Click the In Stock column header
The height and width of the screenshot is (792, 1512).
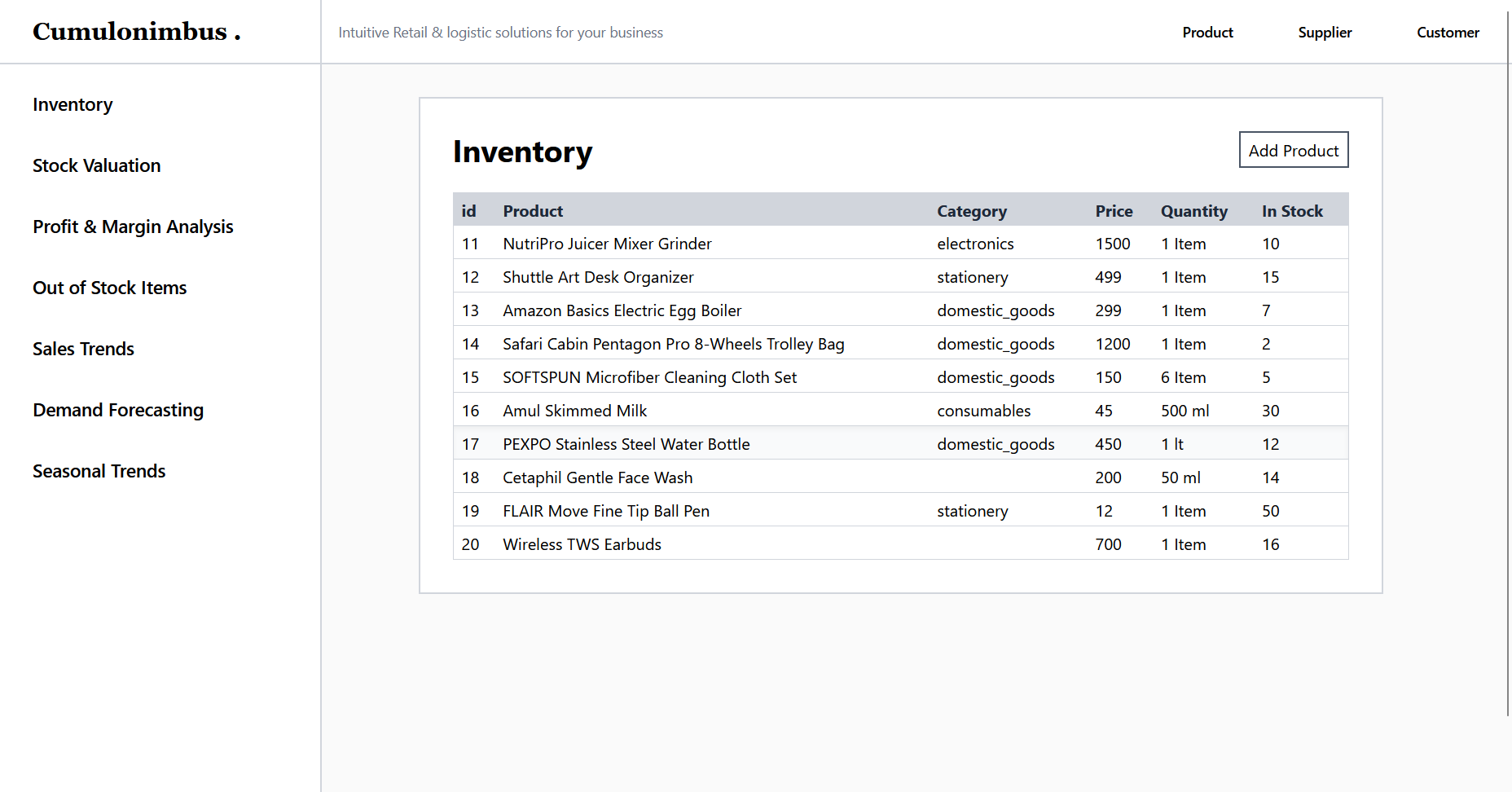(x=1292, y=211)
